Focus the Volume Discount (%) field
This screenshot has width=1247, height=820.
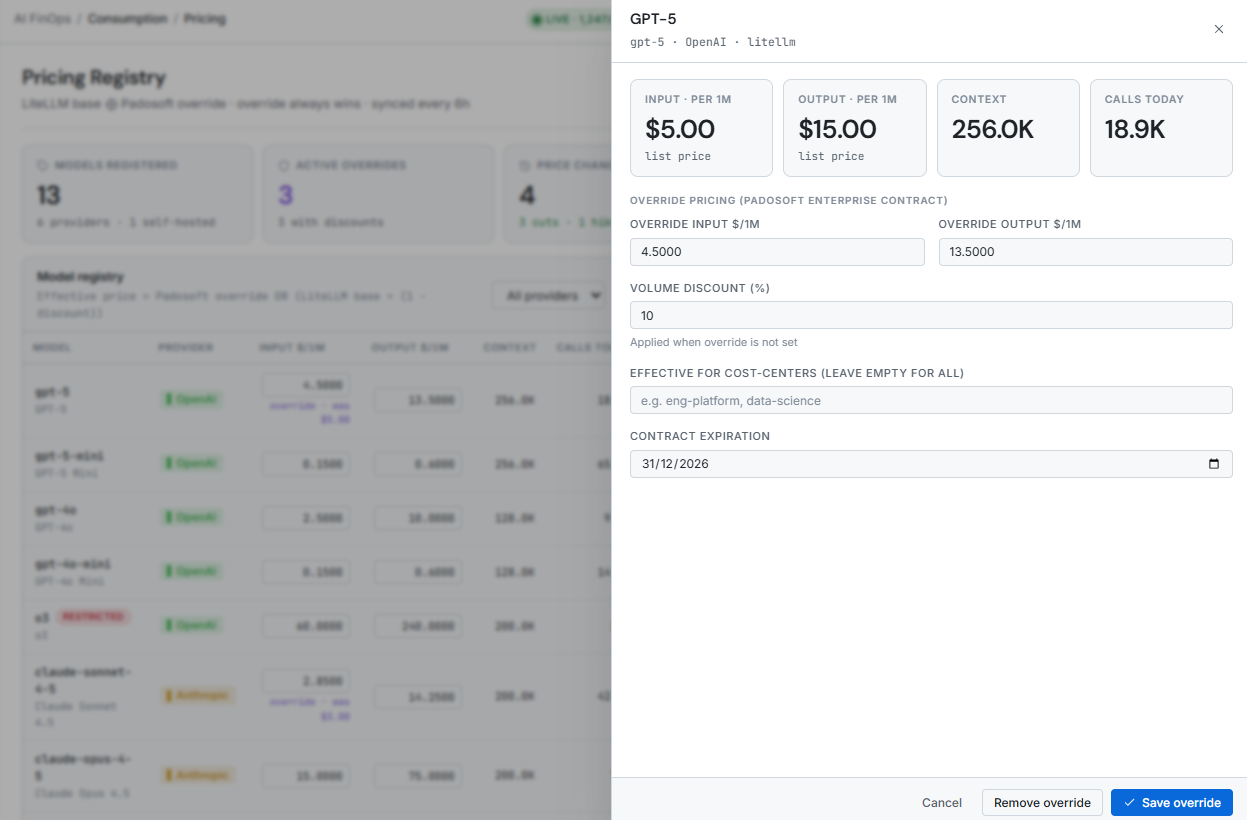pos(931,315)
